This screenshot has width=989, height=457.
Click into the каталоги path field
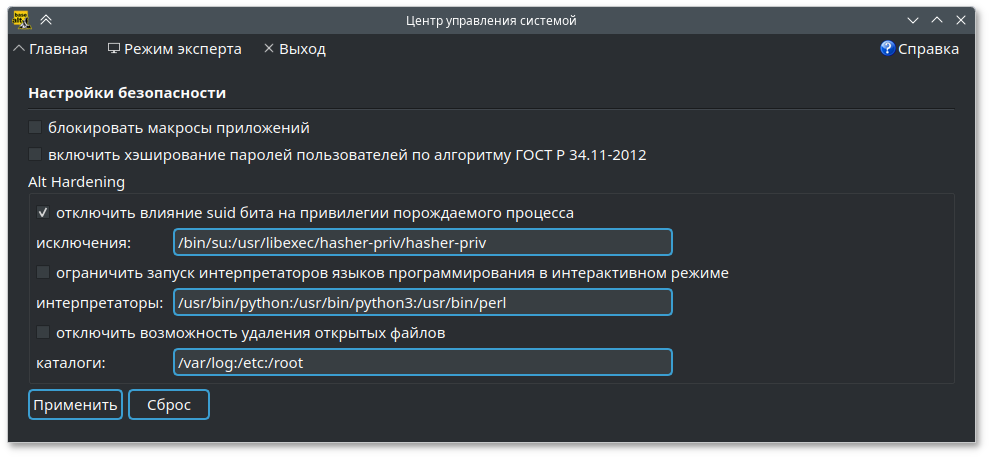pos(422,362)
